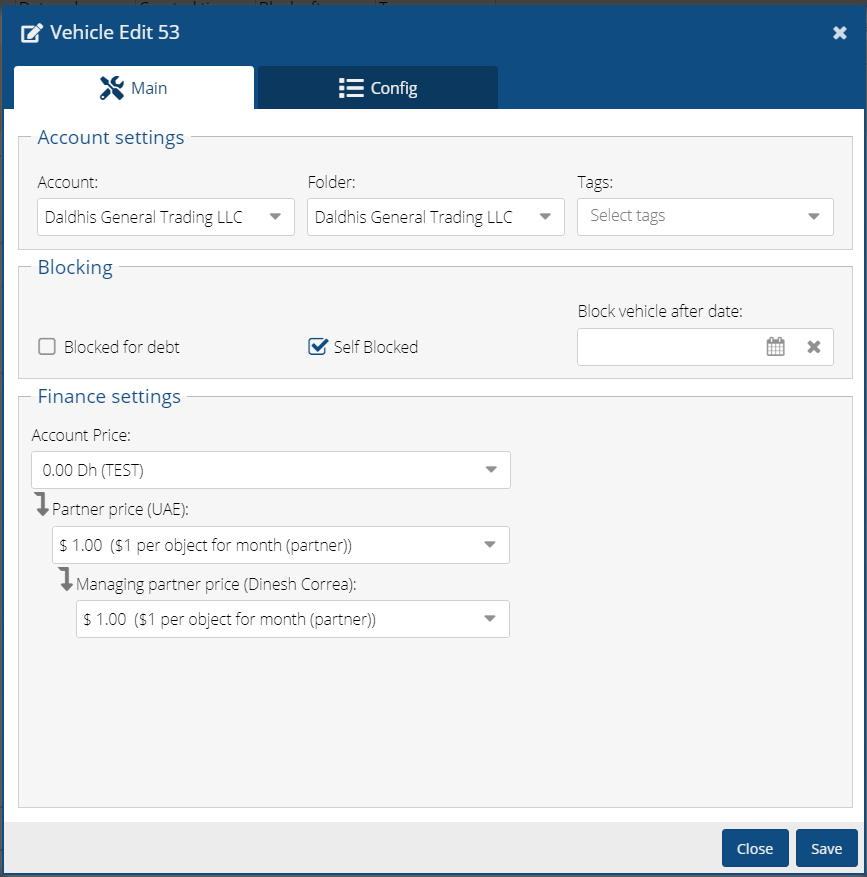867x877 pixels.
Task: Clear the block vehicle after date field
Action: pos(814,347)
